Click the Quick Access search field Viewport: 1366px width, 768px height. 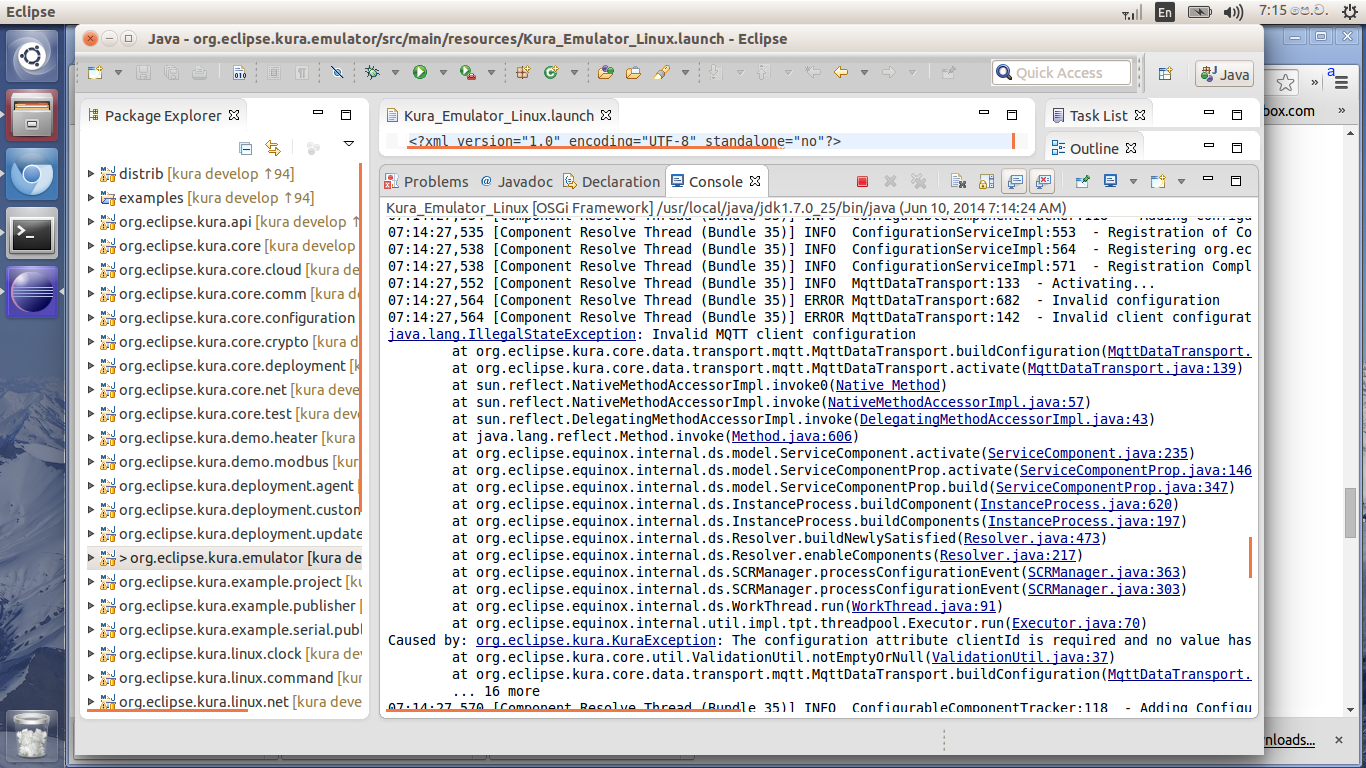point(1061,73)
